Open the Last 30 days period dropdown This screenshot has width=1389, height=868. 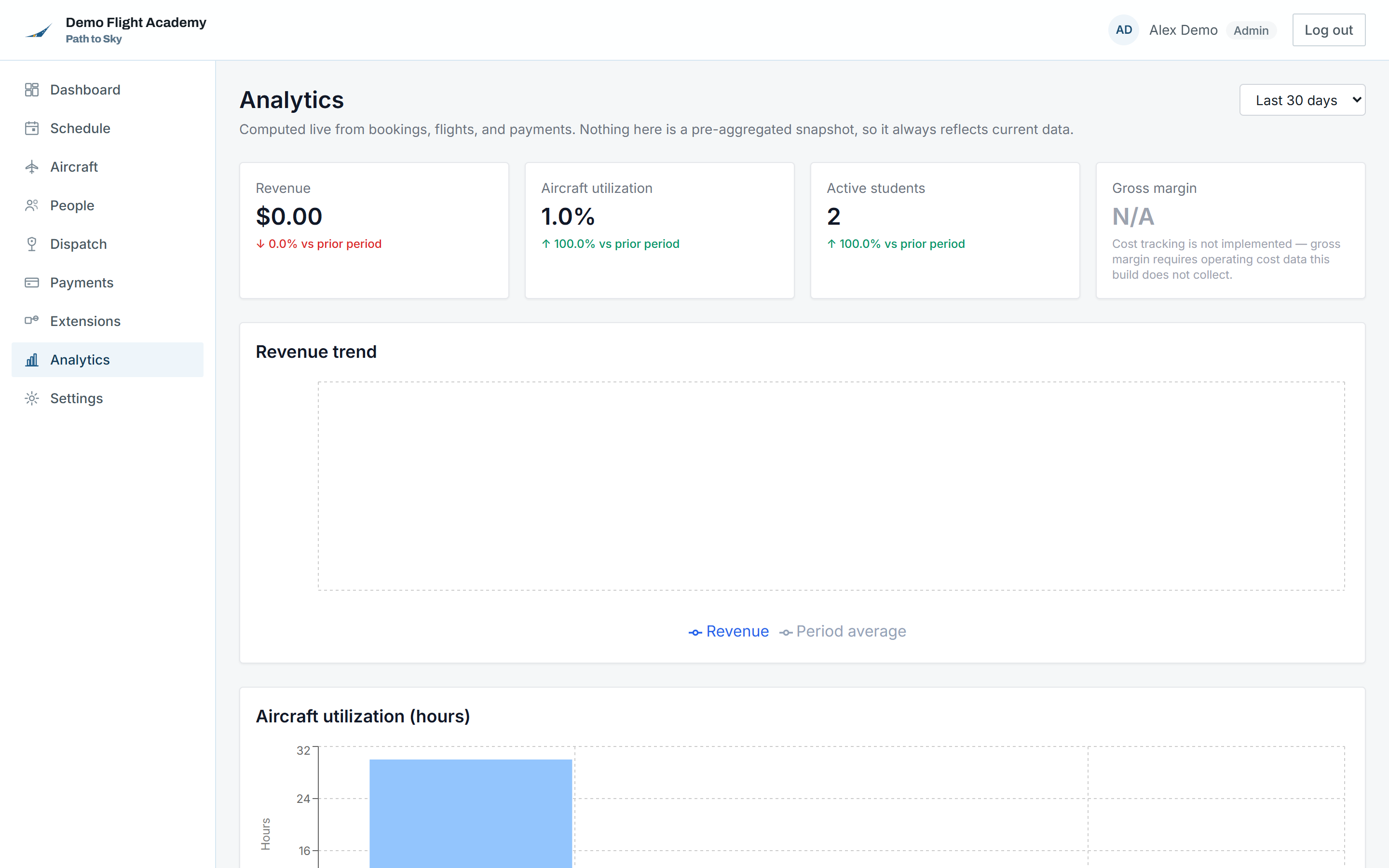click(1302, 100)
